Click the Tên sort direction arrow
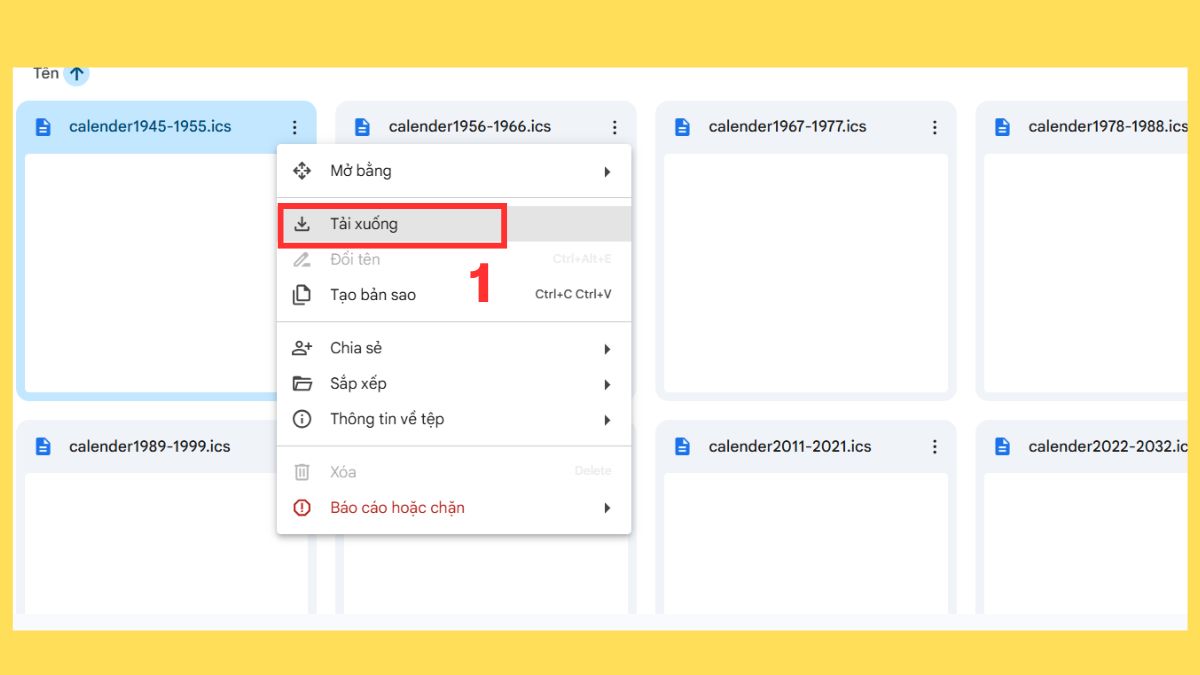 click(x=77, y=74)
